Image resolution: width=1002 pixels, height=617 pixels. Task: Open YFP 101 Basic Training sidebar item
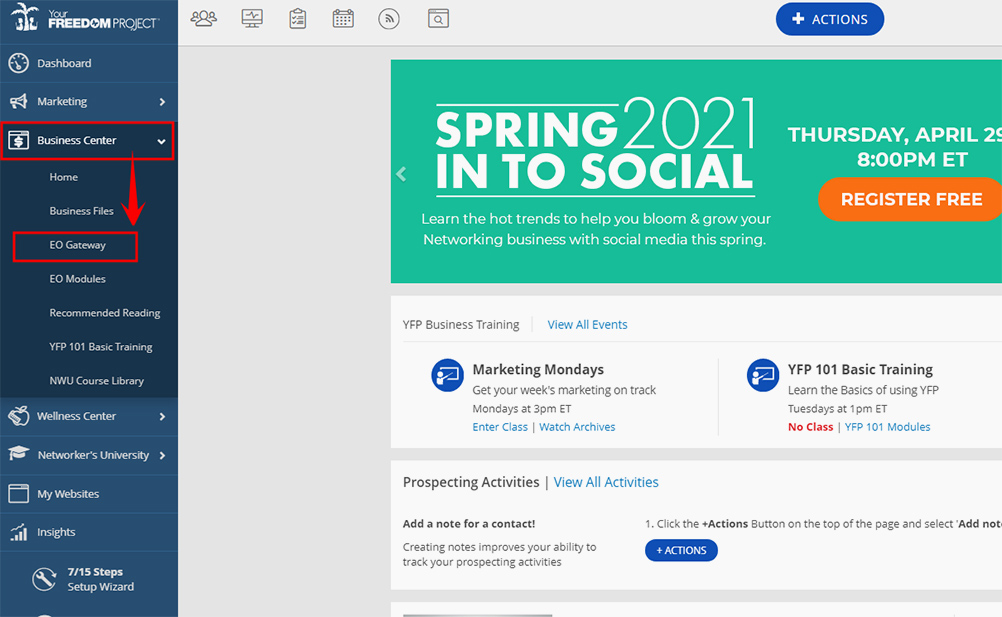101,346
